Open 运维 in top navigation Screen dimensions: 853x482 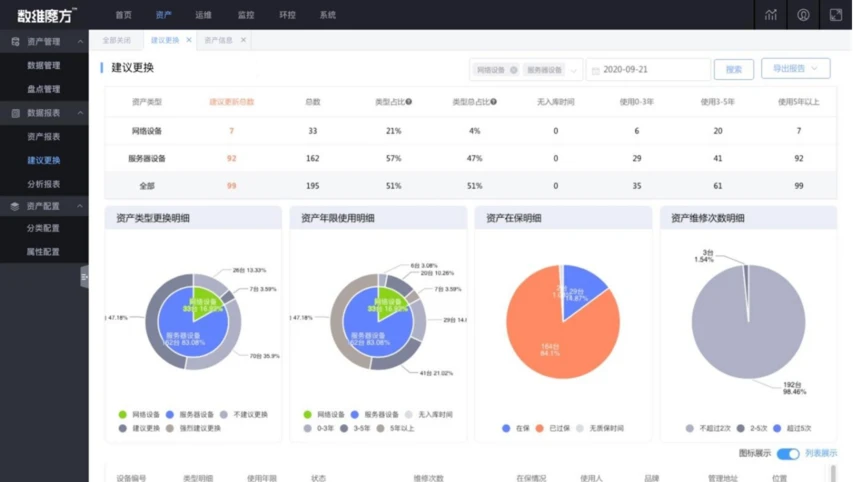click(x=203, y=15)
